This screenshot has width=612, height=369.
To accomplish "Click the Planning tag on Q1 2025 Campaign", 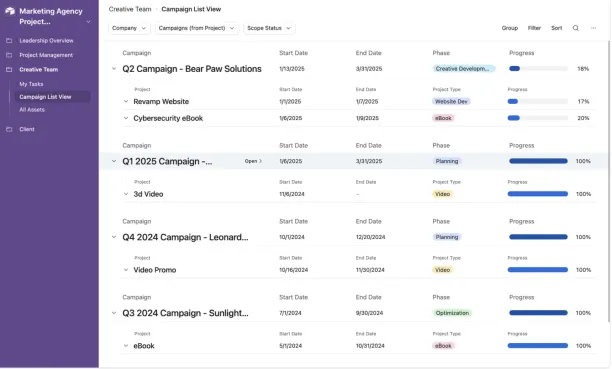I will coord(447,161).
